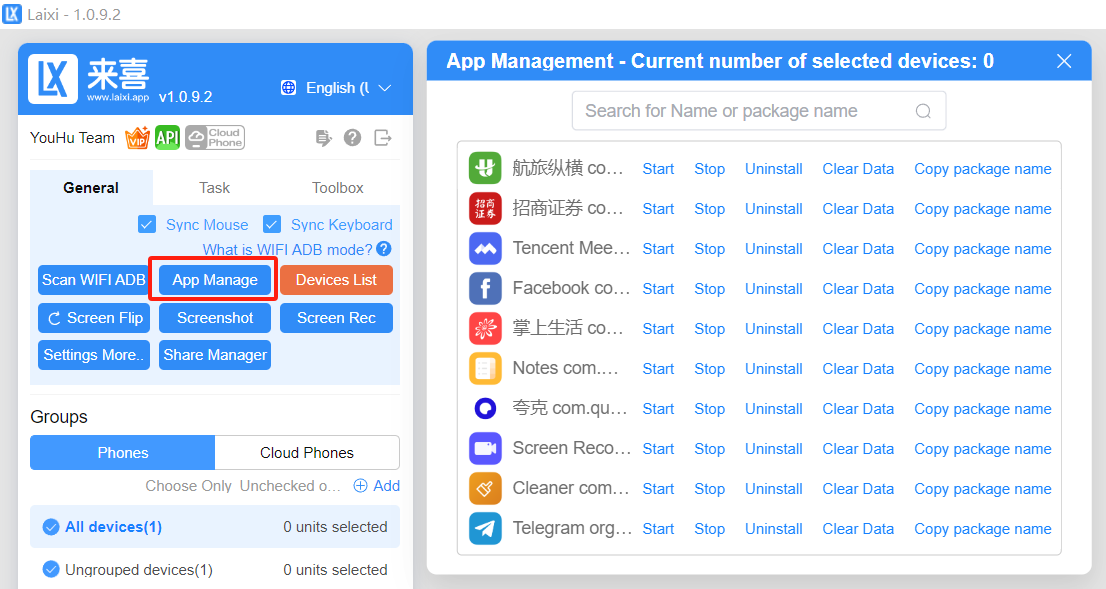Click Uninstall for Screen Recorder
1106x589 pixels.
pos(774,449)
